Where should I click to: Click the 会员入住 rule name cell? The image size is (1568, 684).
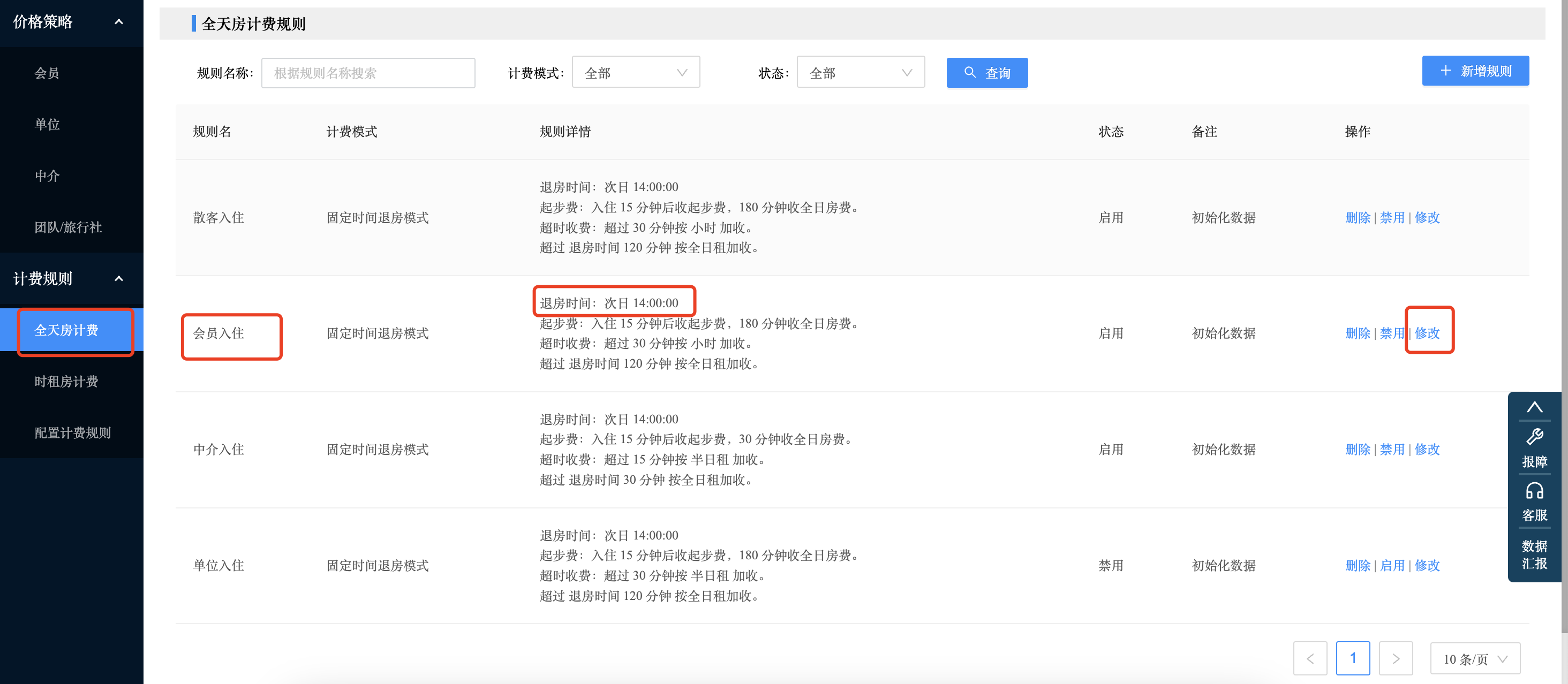pos(218,333)
